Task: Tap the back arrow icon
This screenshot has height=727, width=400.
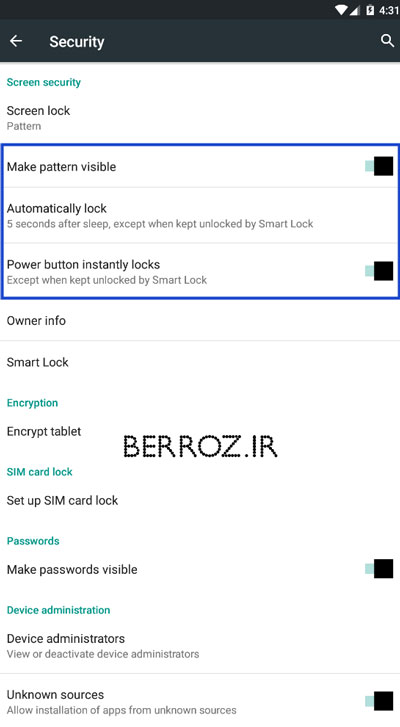Action: (16, 41)
